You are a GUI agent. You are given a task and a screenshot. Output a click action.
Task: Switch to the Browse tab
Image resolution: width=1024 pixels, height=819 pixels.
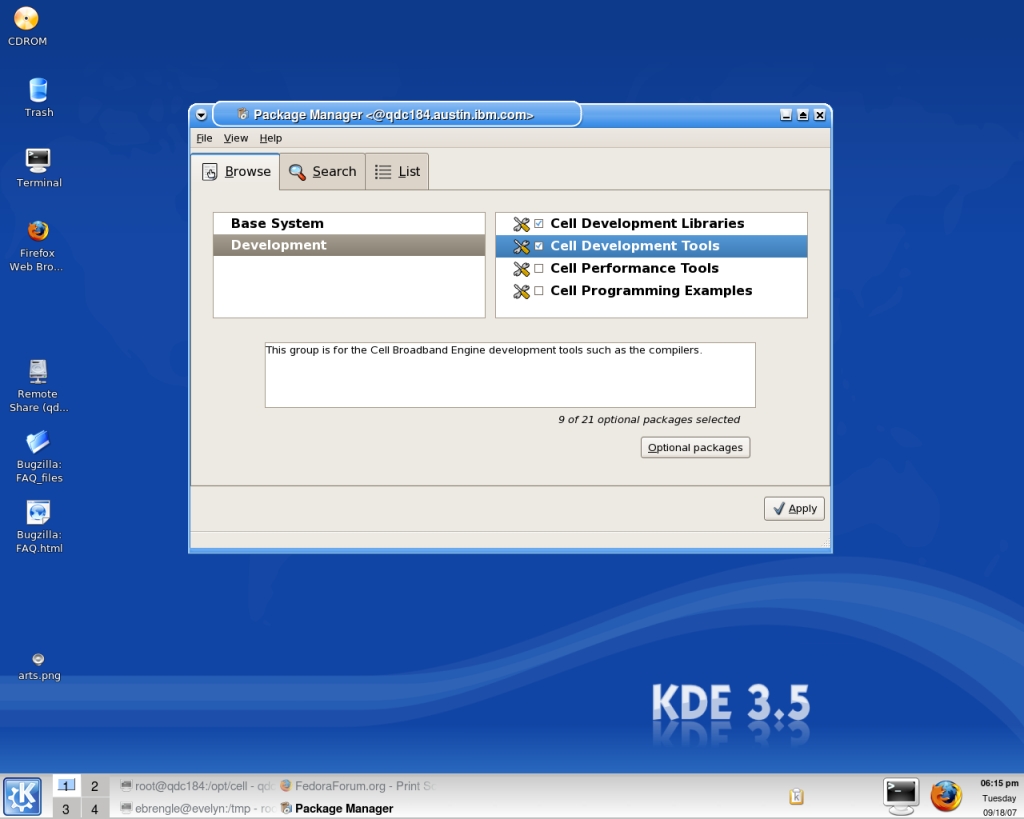[236, 172]
